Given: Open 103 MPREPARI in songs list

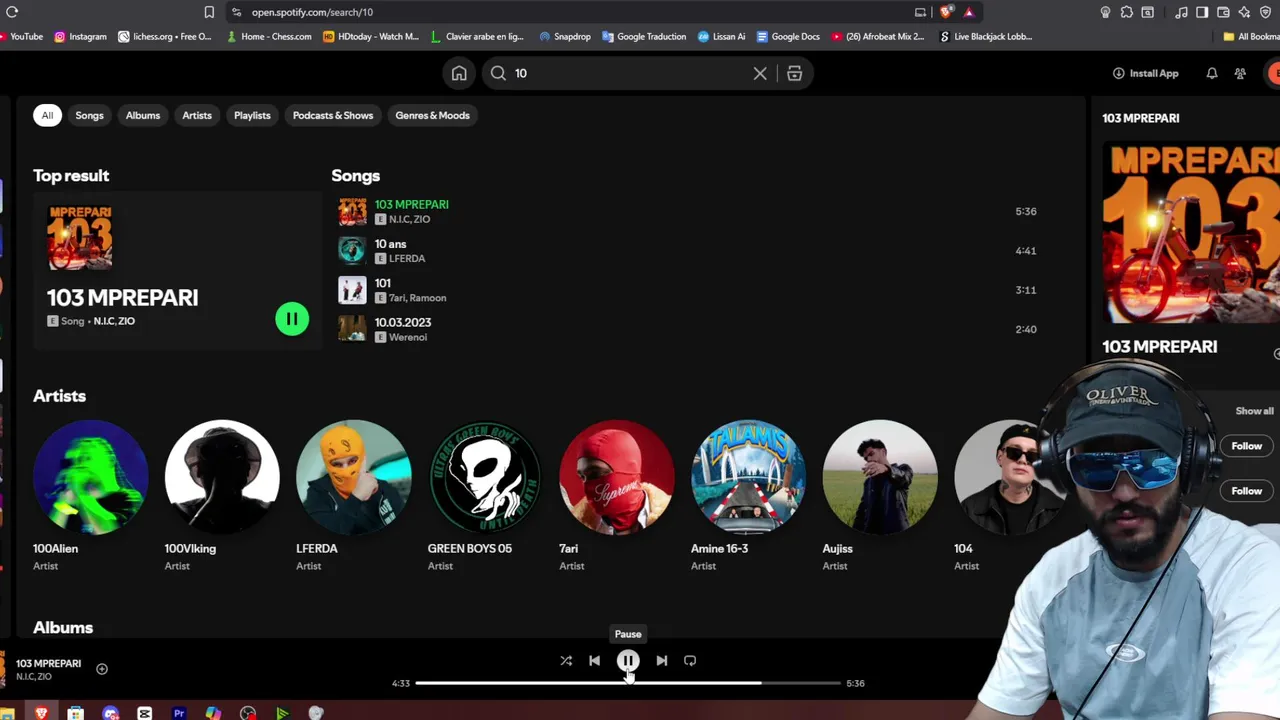Looking at the screenshot, I should click(x=411, y=204).
